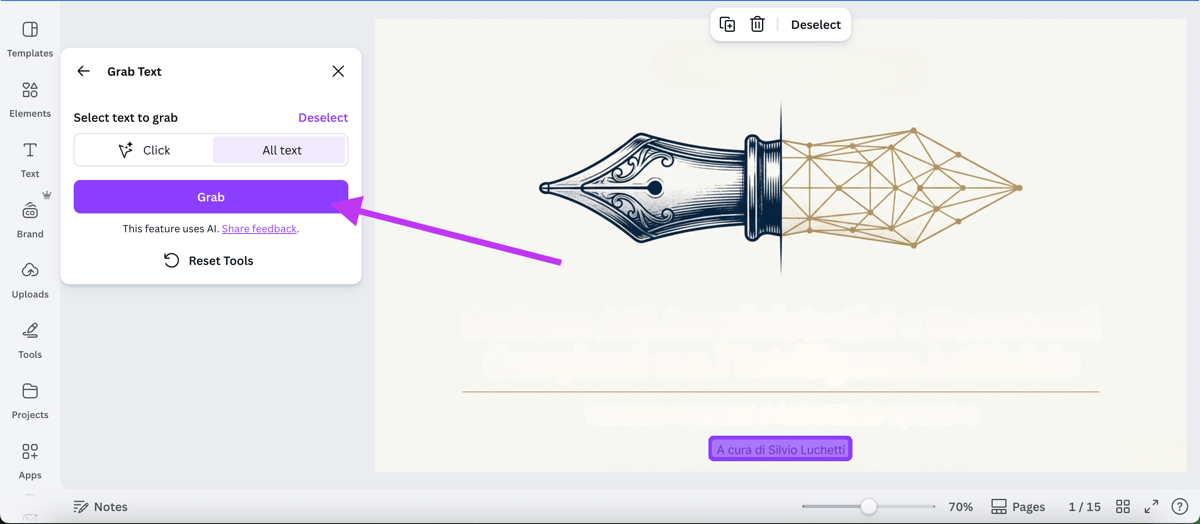1200x524 pixels.
Task: Open the Templates panel in sidebar
Action: 30,39
